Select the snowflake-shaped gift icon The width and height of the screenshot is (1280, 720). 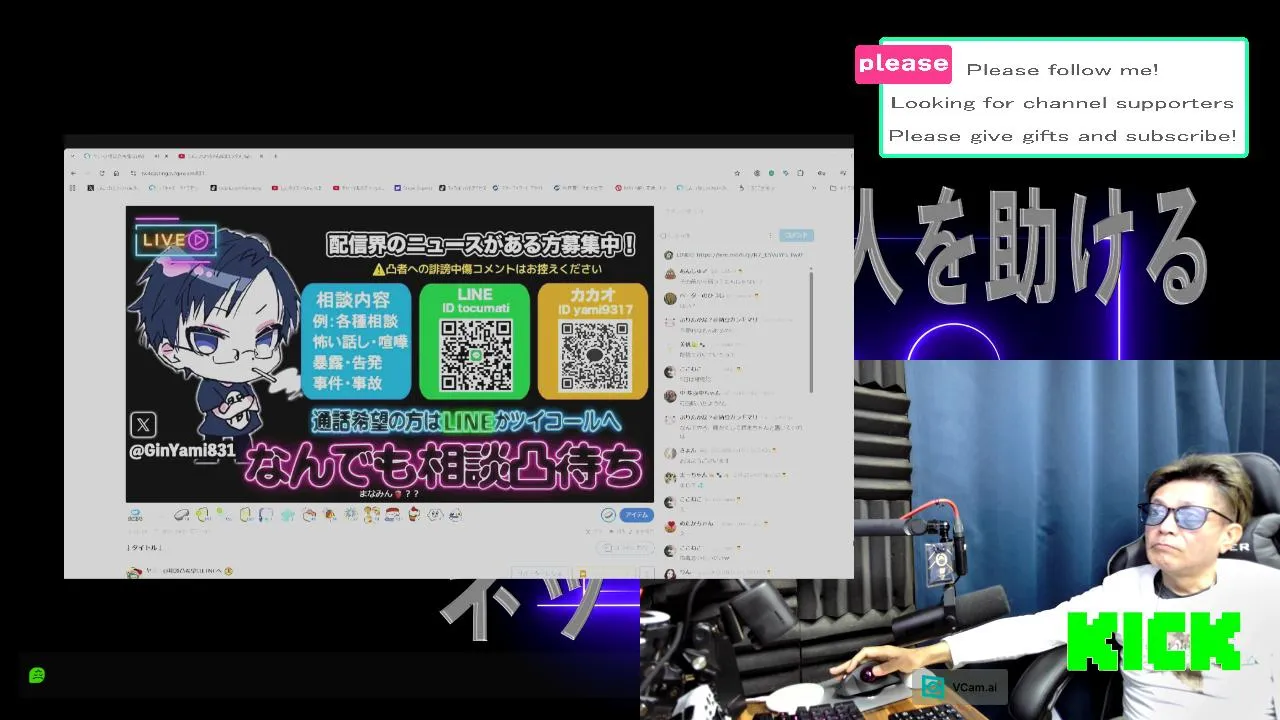(x=350, y=514)
